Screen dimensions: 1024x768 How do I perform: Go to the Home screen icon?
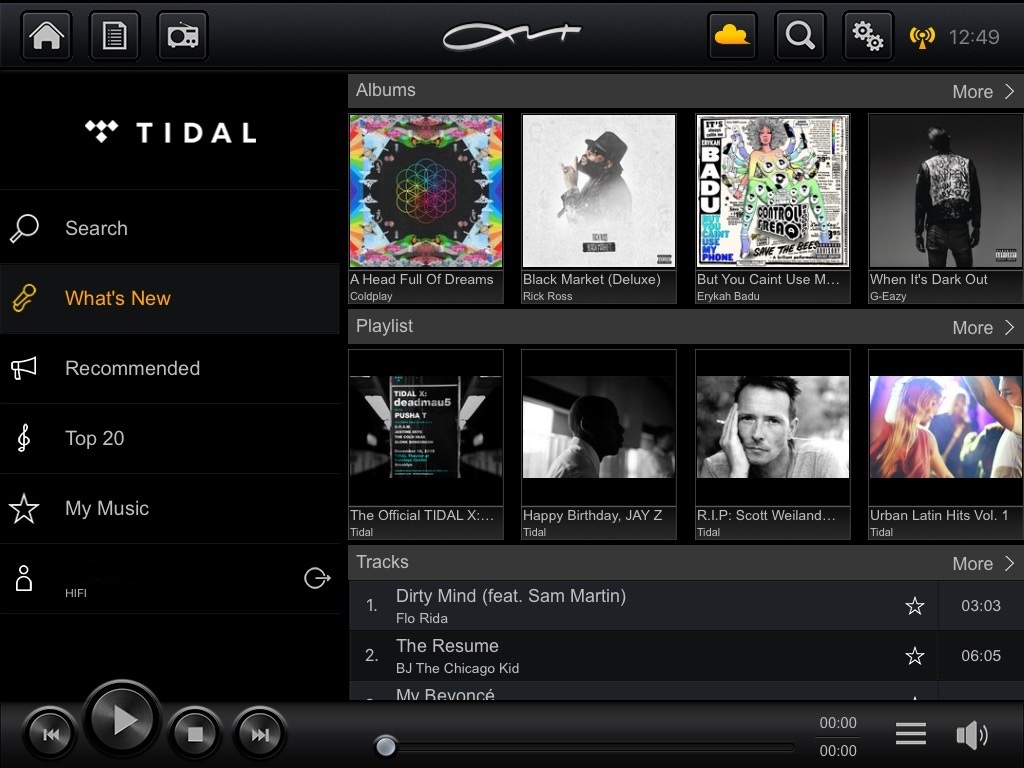coord(46,36)
